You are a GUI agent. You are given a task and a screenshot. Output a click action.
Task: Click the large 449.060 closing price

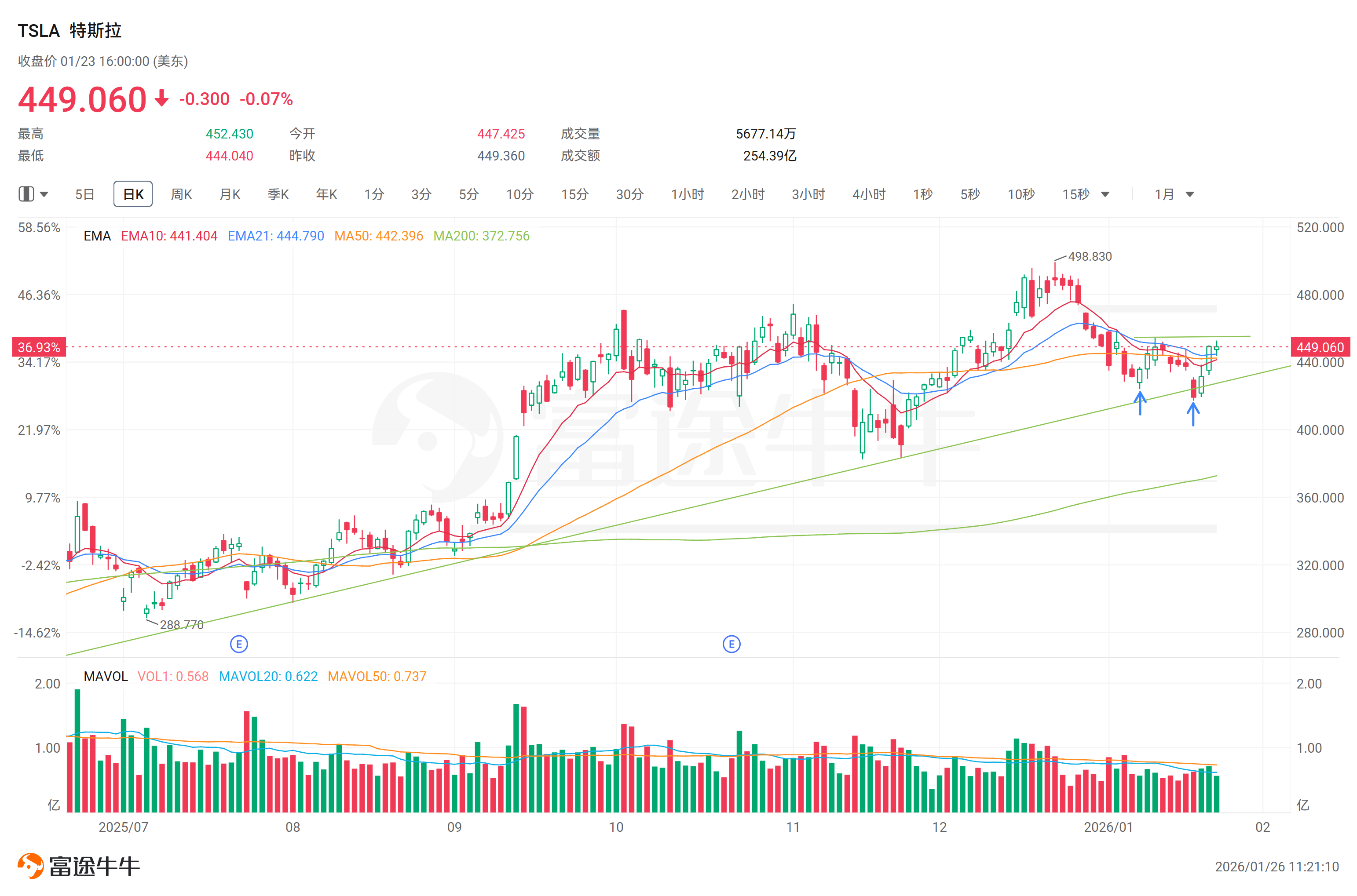(82, 99)
